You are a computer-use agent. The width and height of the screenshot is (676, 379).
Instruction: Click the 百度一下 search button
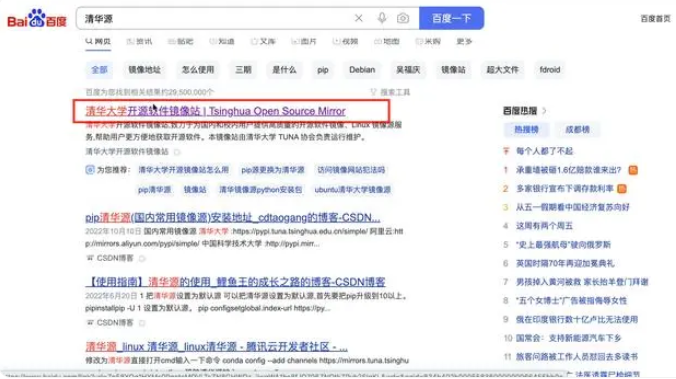(x=451, y=18)
